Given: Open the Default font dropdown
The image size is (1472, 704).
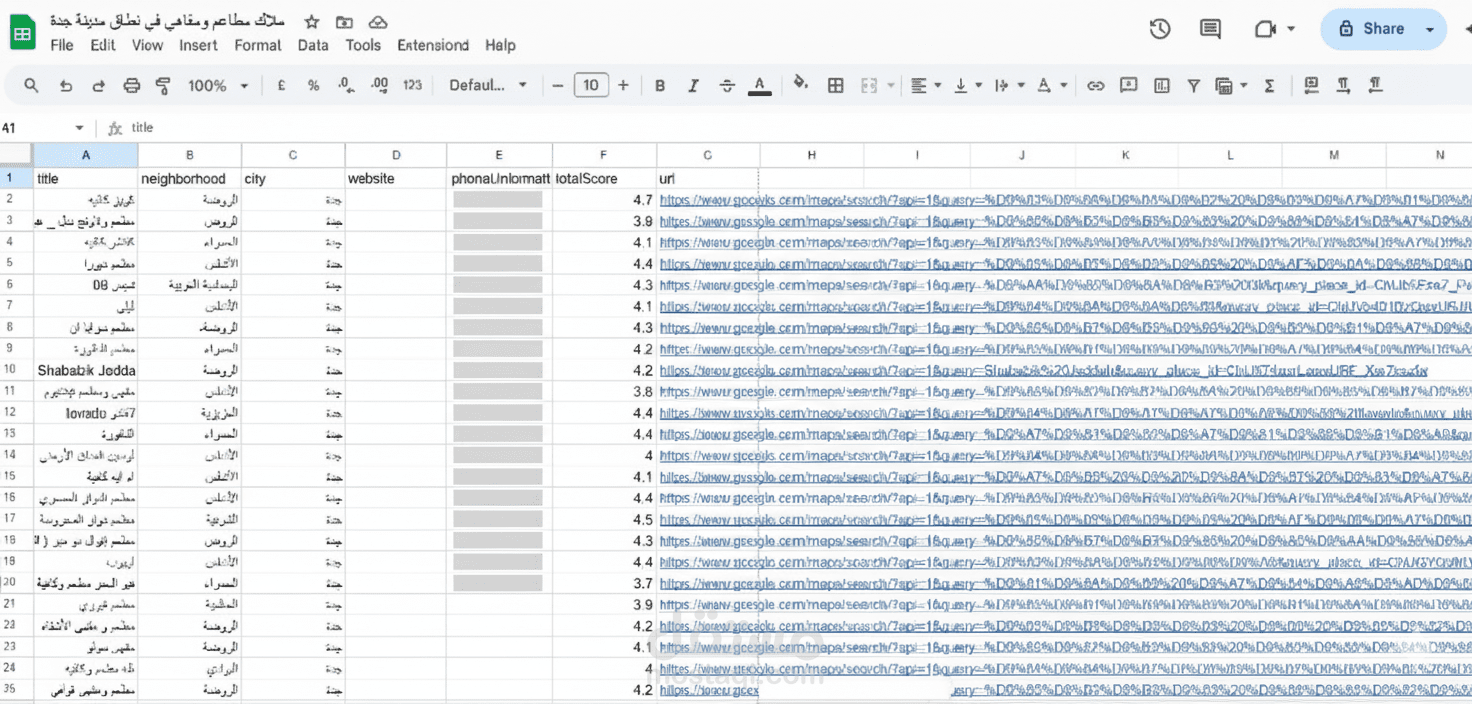Looking at the screenshot, I should pos(487,86).
